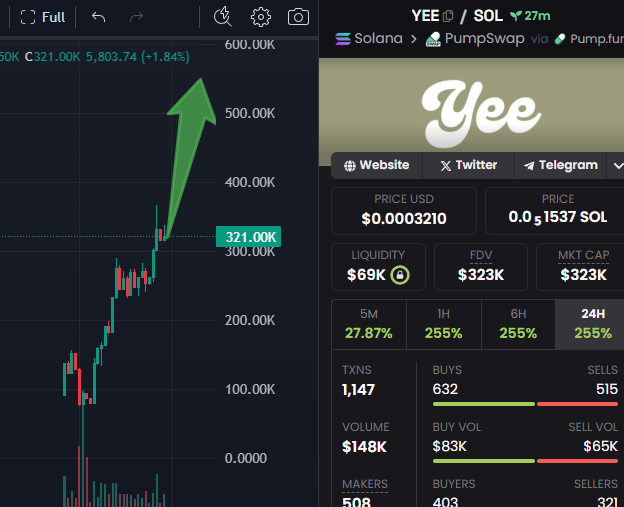Redo the chart action

136,17
